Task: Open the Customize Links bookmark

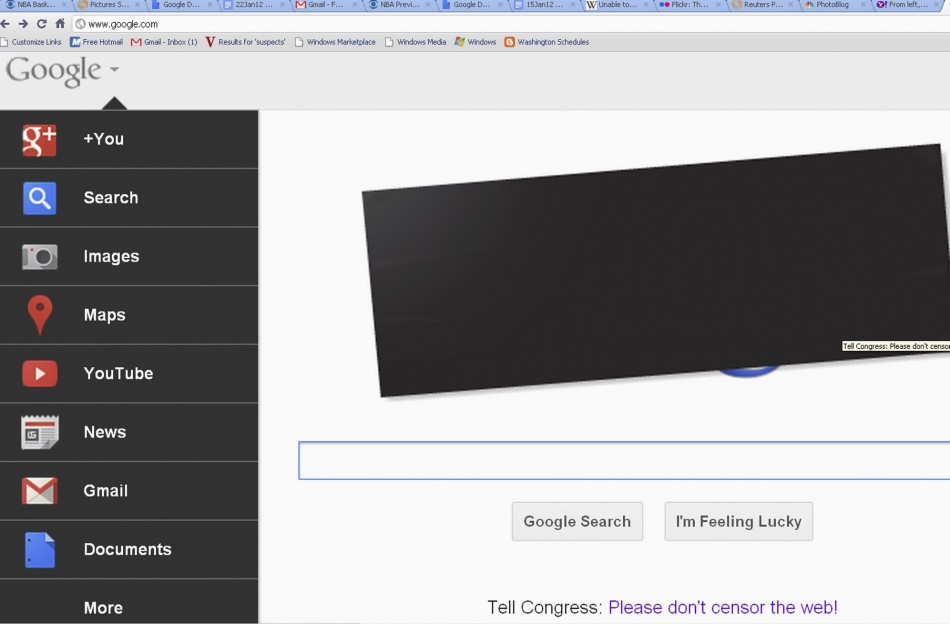Action: click(32, 42)
